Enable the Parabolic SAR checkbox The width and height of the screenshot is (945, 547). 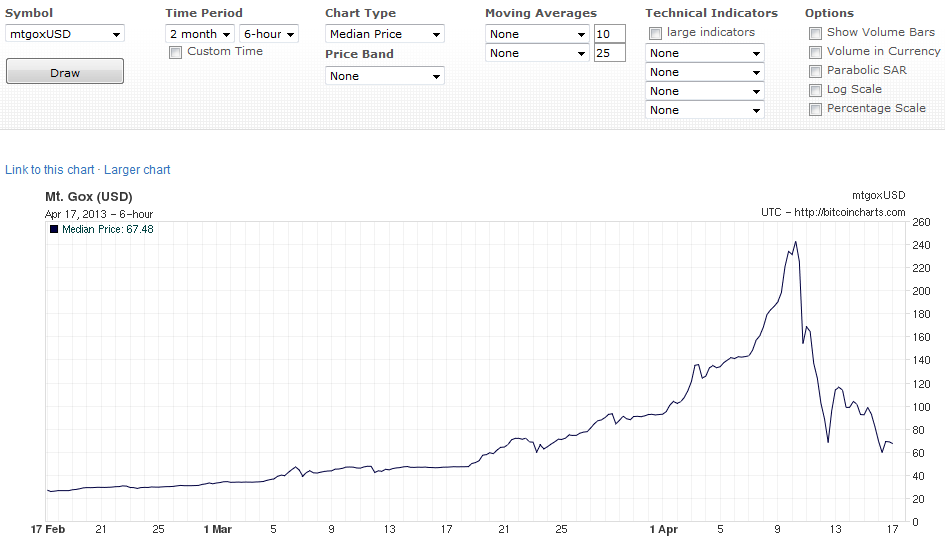click(815, 71)
